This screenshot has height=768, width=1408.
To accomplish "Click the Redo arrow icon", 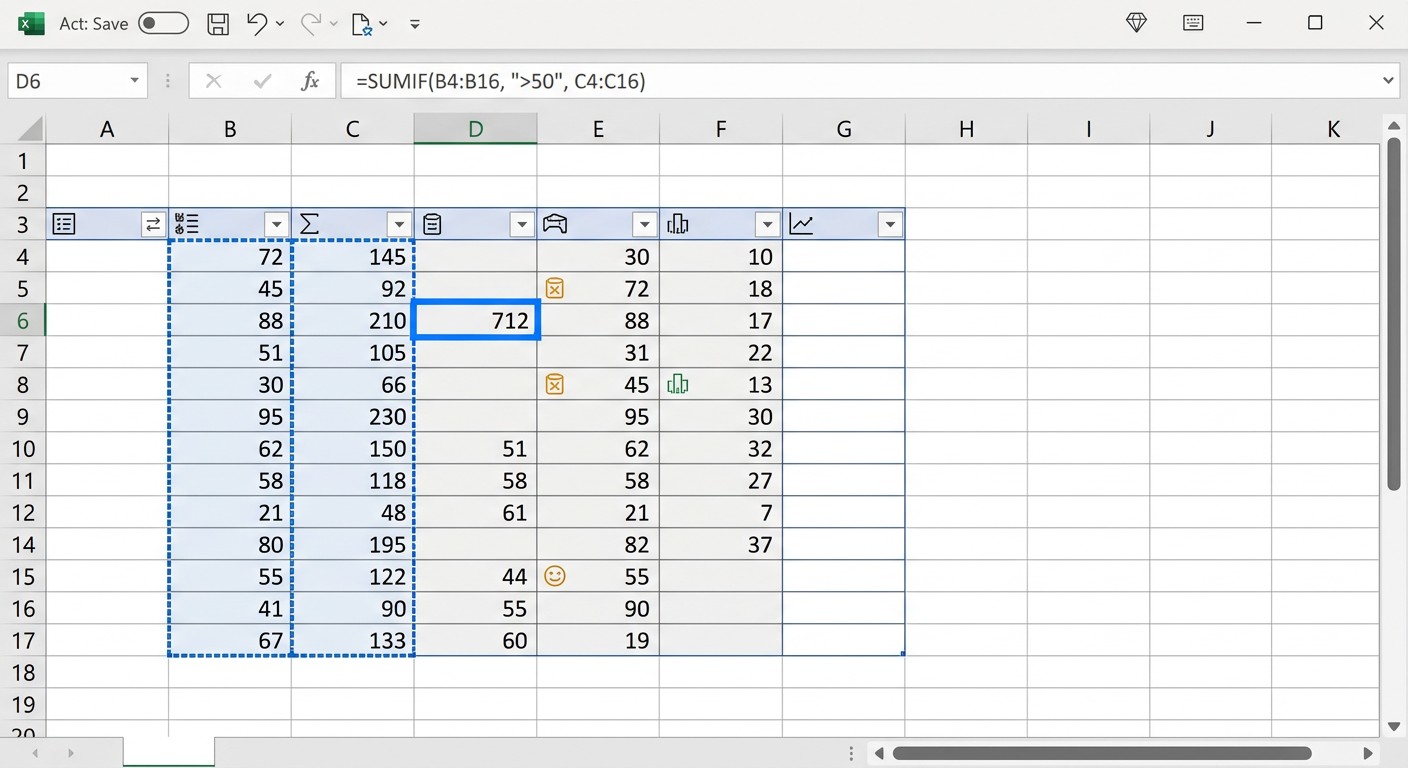I will click(x=311, y=23).
